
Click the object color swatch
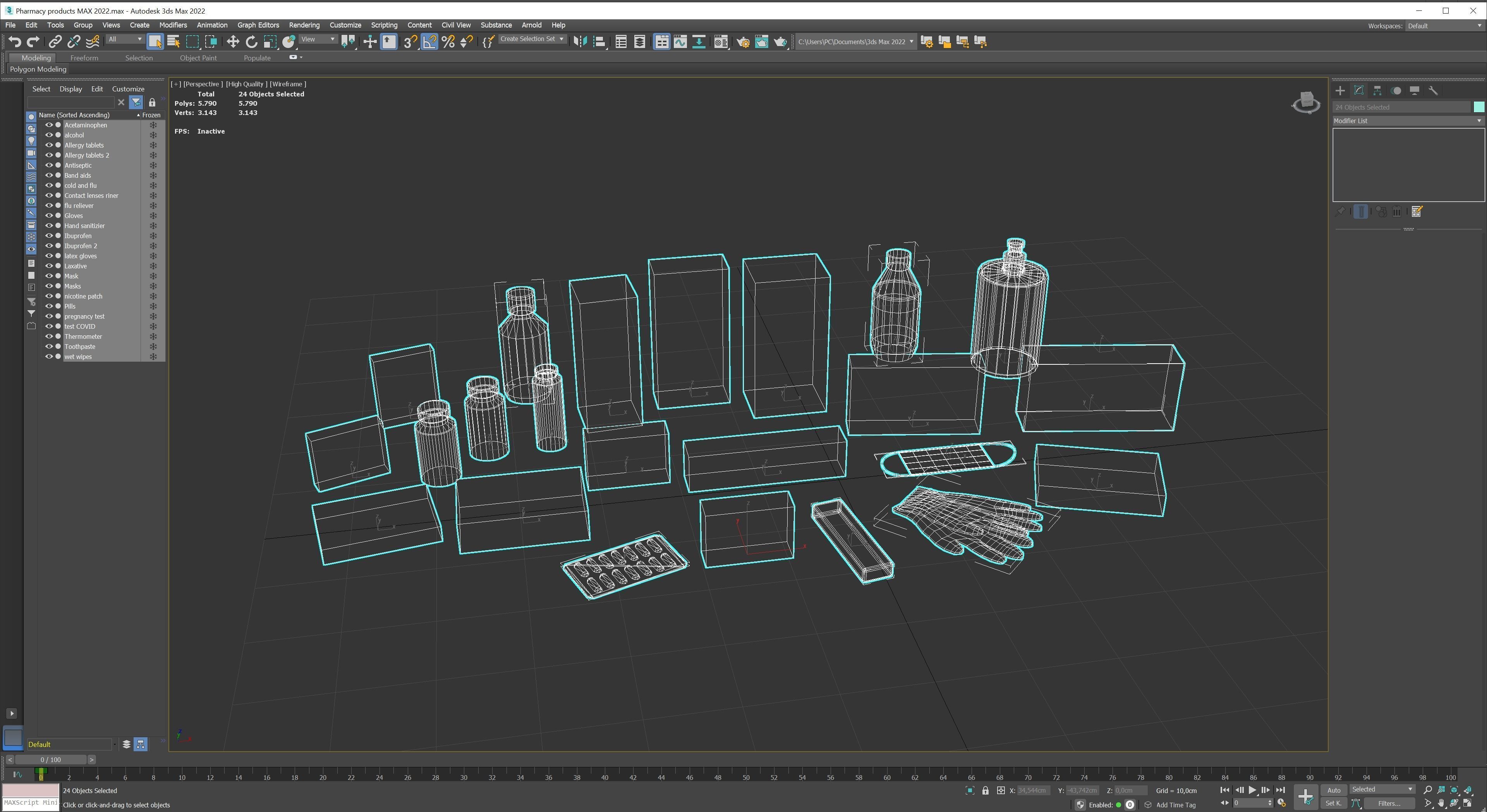[1478, 107]
